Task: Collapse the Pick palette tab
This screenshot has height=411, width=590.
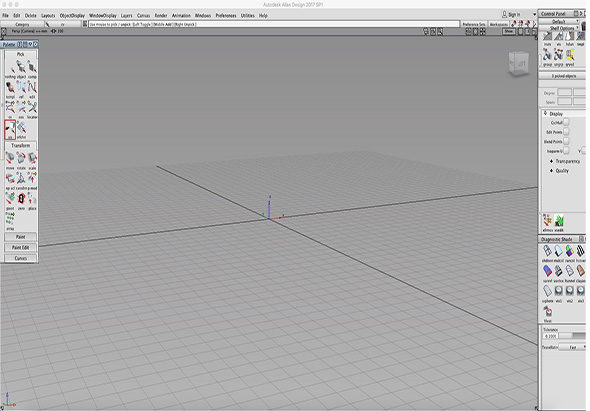Action: pyautogui.click(x=21, y=54)
